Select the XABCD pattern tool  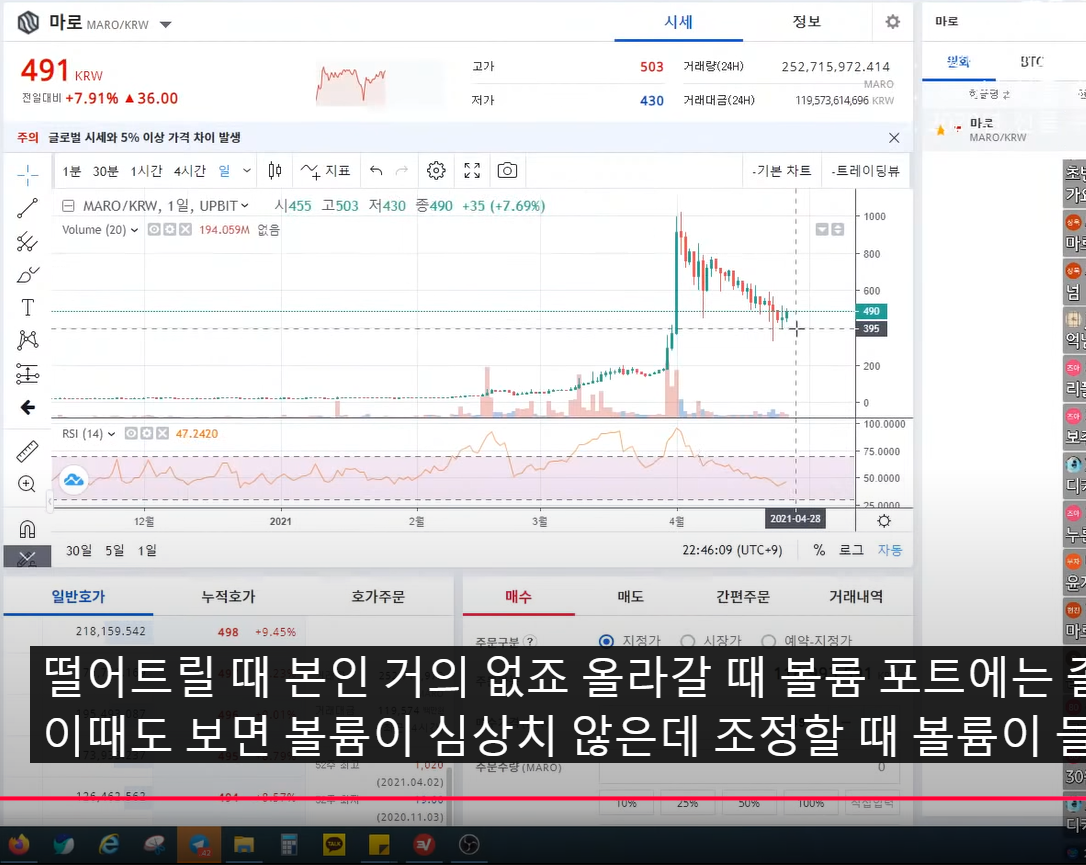pos(28,340)
